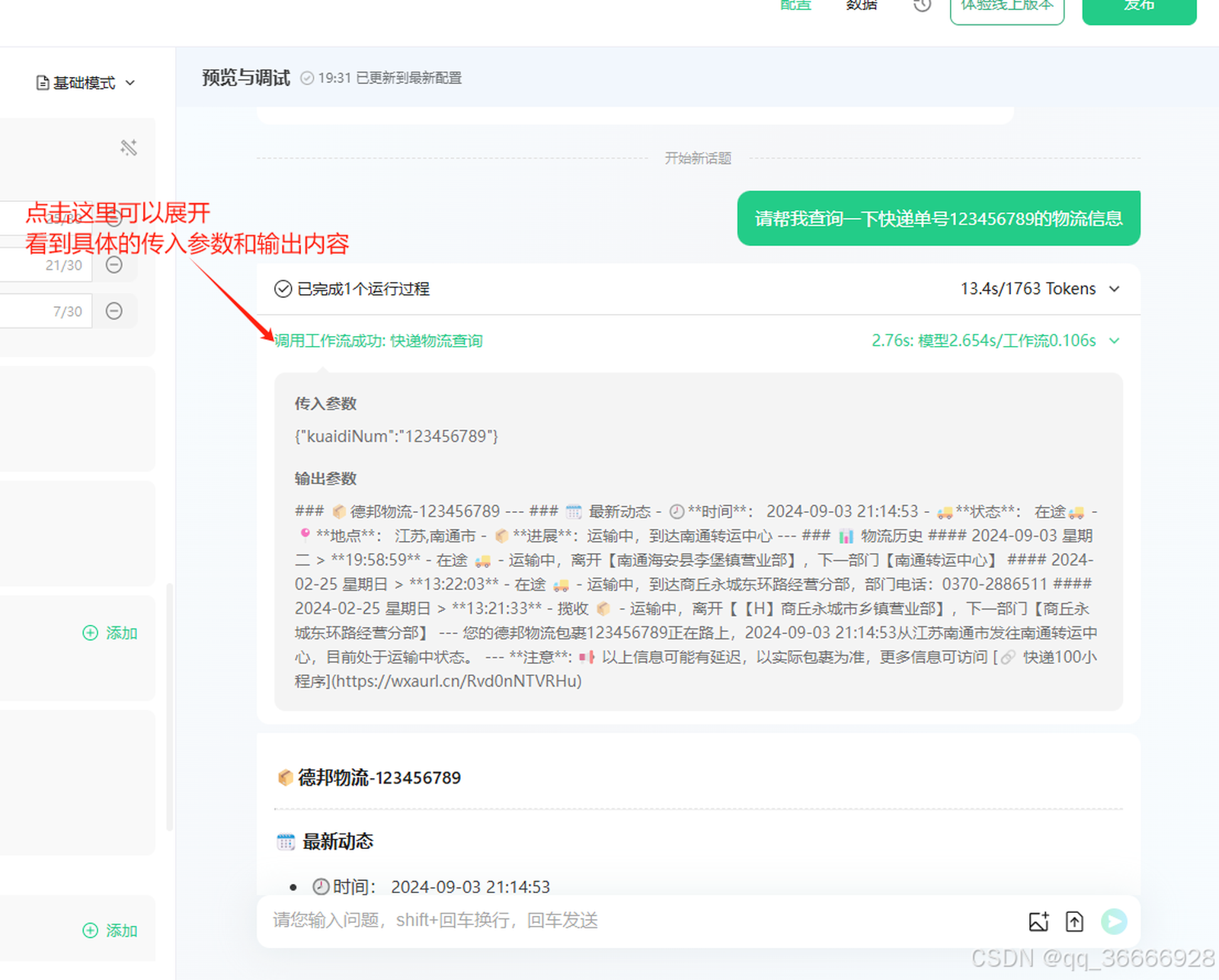Image resolution: width=1219 pixels, height=980 pixels.
Task: Switch to the 配置 tab
Action: coord(795,6)
